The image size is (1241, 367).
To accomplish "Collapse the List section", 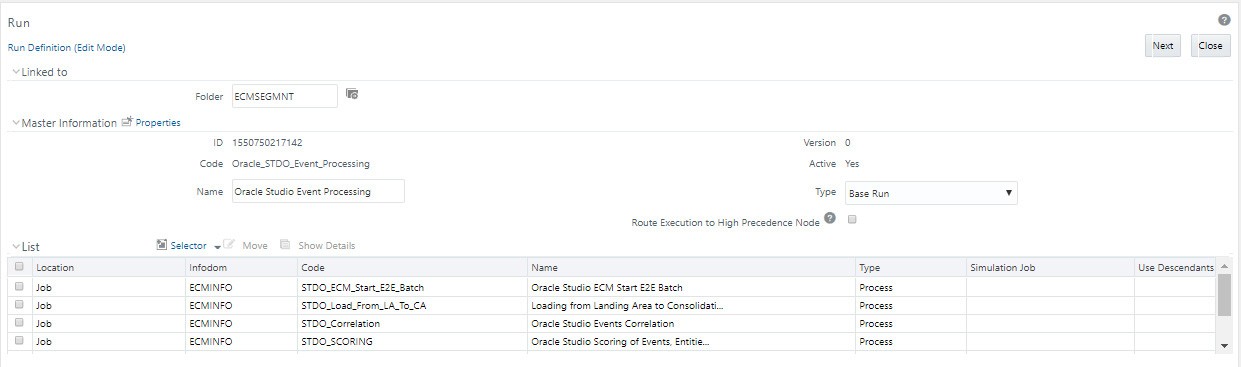I will 15,246.
